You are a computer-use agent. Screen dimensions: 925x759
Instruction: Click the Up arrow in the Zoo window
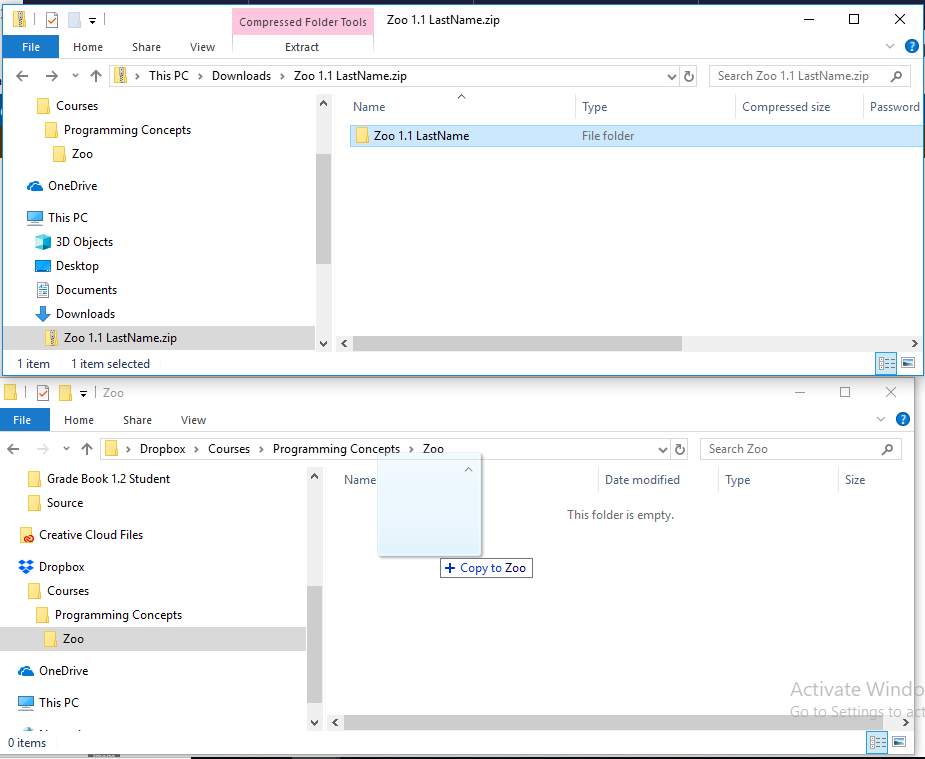[x=87, y=449]
